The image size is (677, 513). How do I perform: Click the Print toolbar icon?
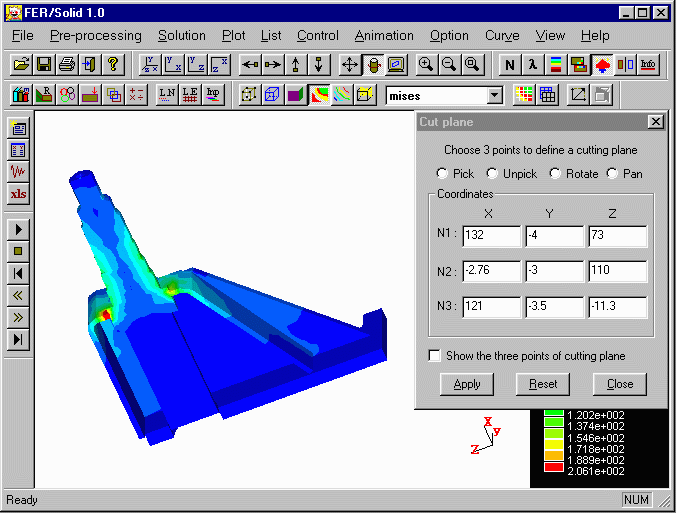(67, 65)
